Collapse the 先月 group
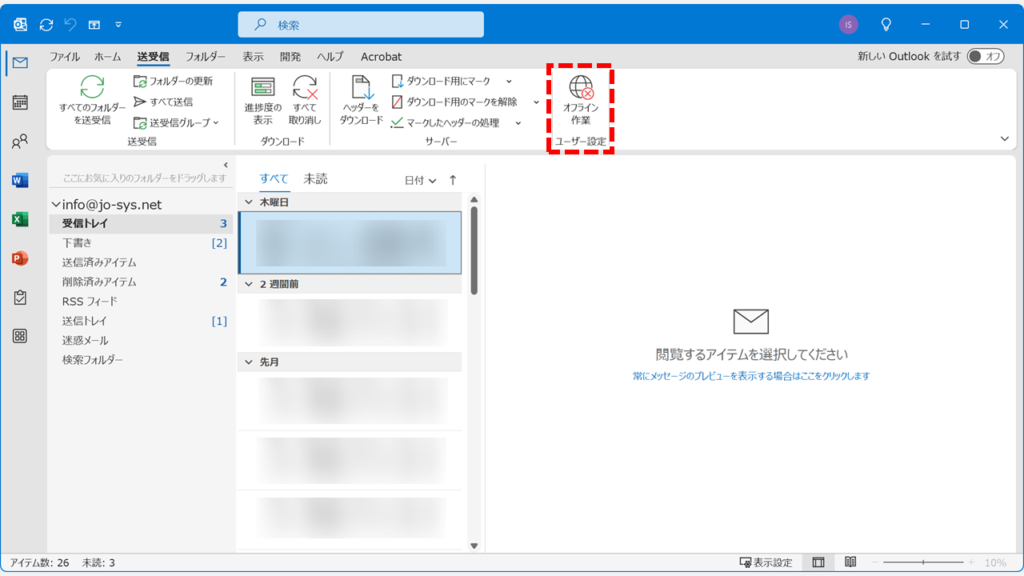This screenshot has height=576, width=1024. 249,362
